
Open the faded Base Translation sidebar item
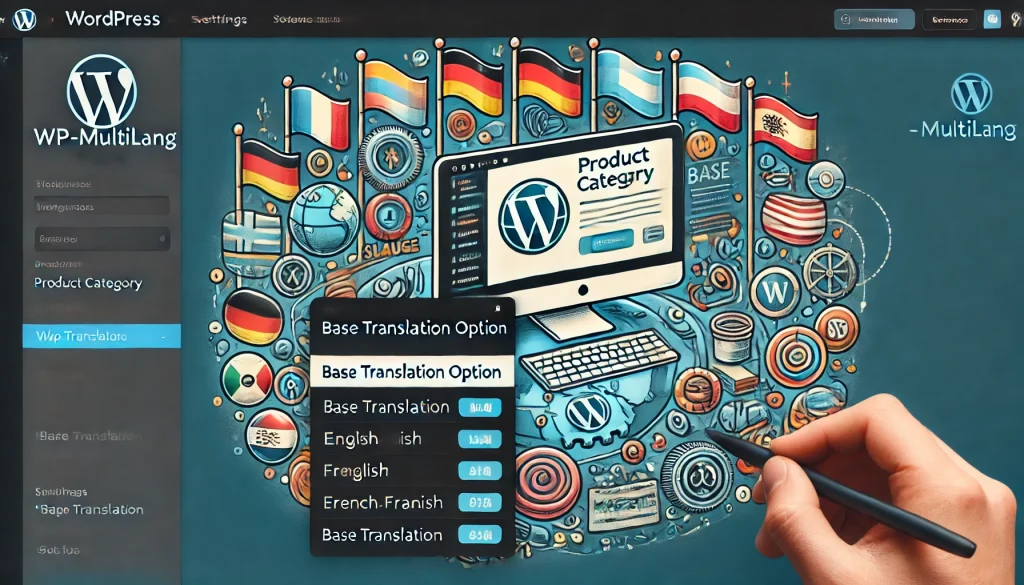click(89, 436)
